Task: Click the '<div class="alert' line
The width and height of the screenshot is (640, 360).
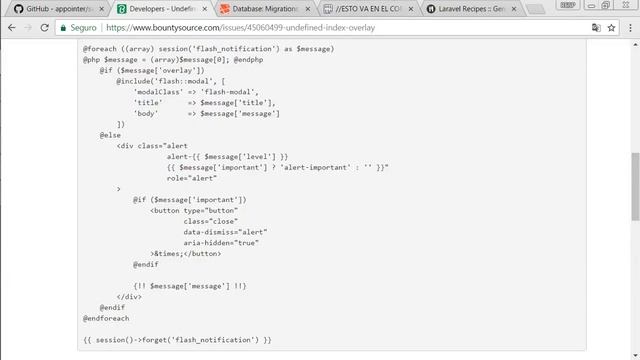Action: (x=152, y=146)
